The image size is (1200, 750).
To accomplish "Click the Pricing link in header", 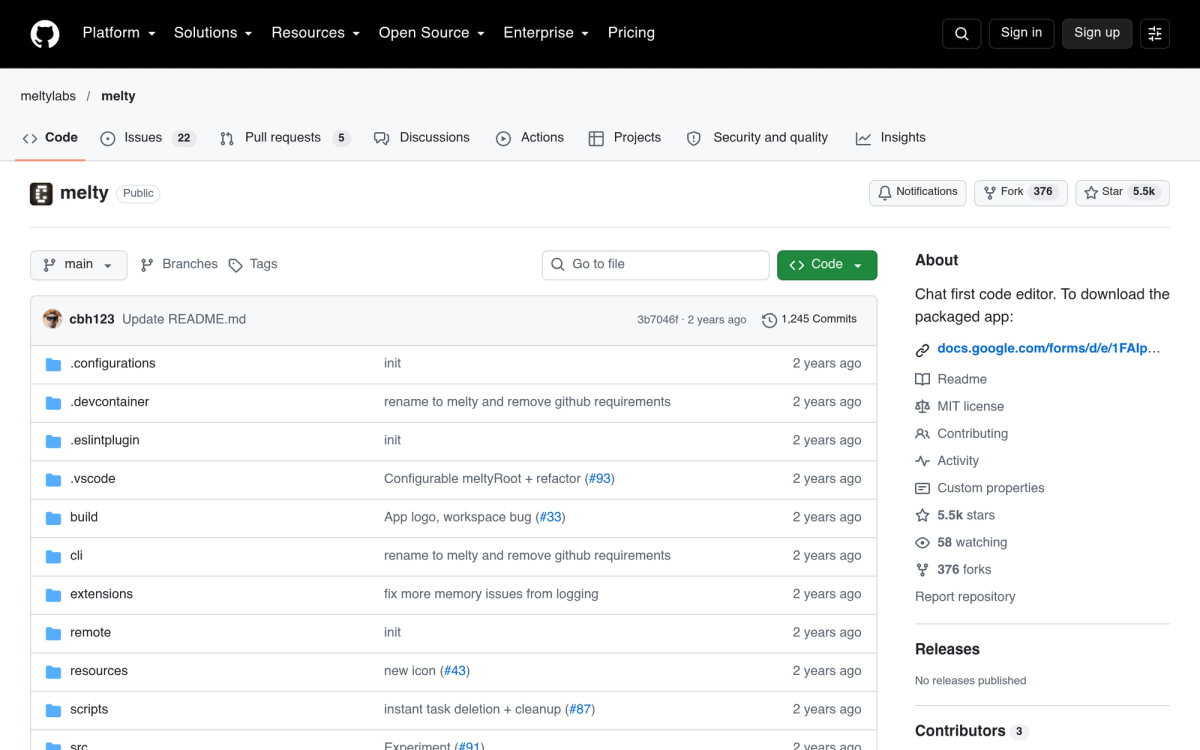I will click(631, 33).
